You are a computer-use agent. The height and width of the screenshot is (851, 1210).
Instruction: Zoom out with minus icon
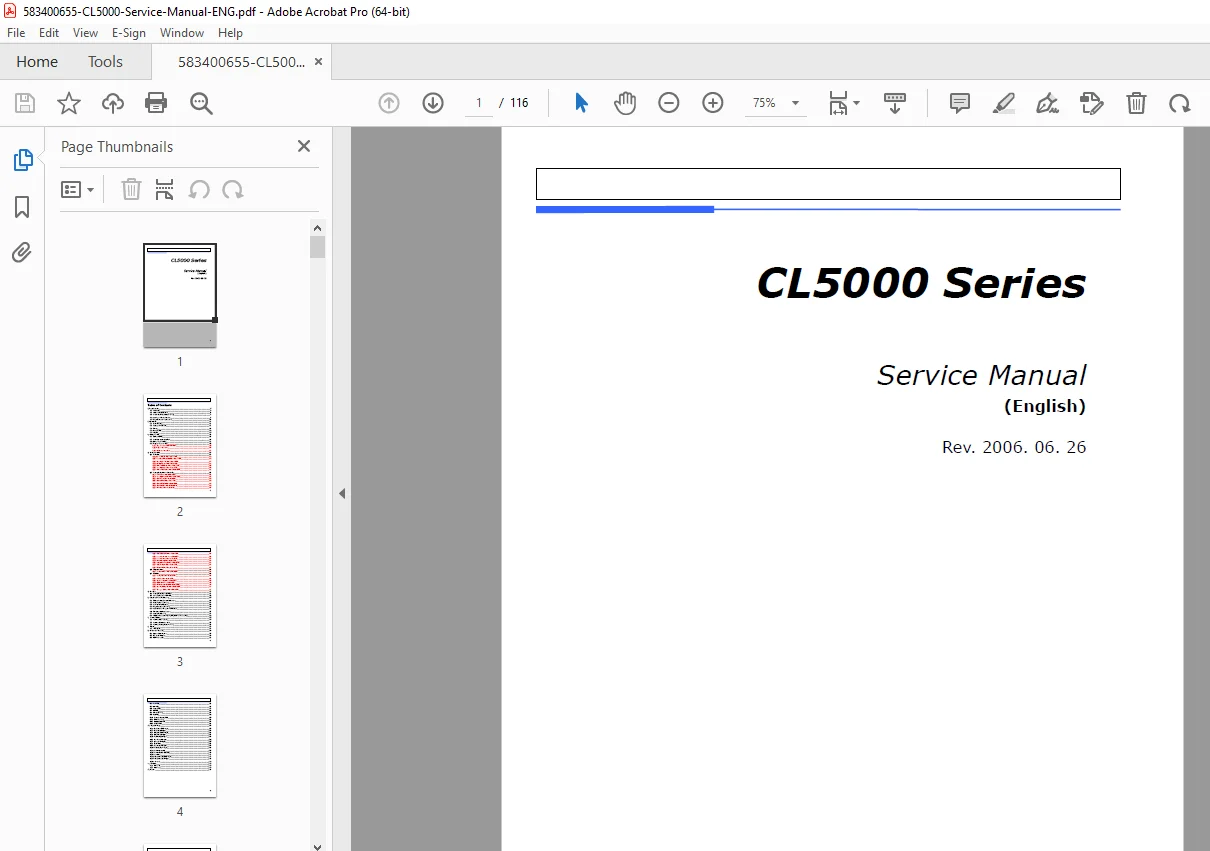point(669,103)
